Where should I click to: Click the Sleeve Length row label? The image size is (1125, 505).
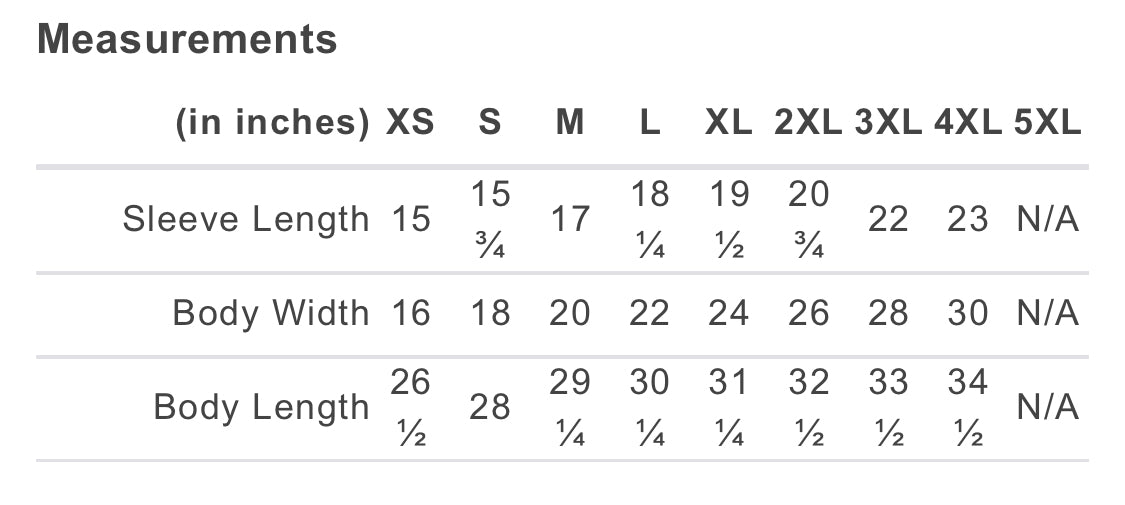[245, 219]
